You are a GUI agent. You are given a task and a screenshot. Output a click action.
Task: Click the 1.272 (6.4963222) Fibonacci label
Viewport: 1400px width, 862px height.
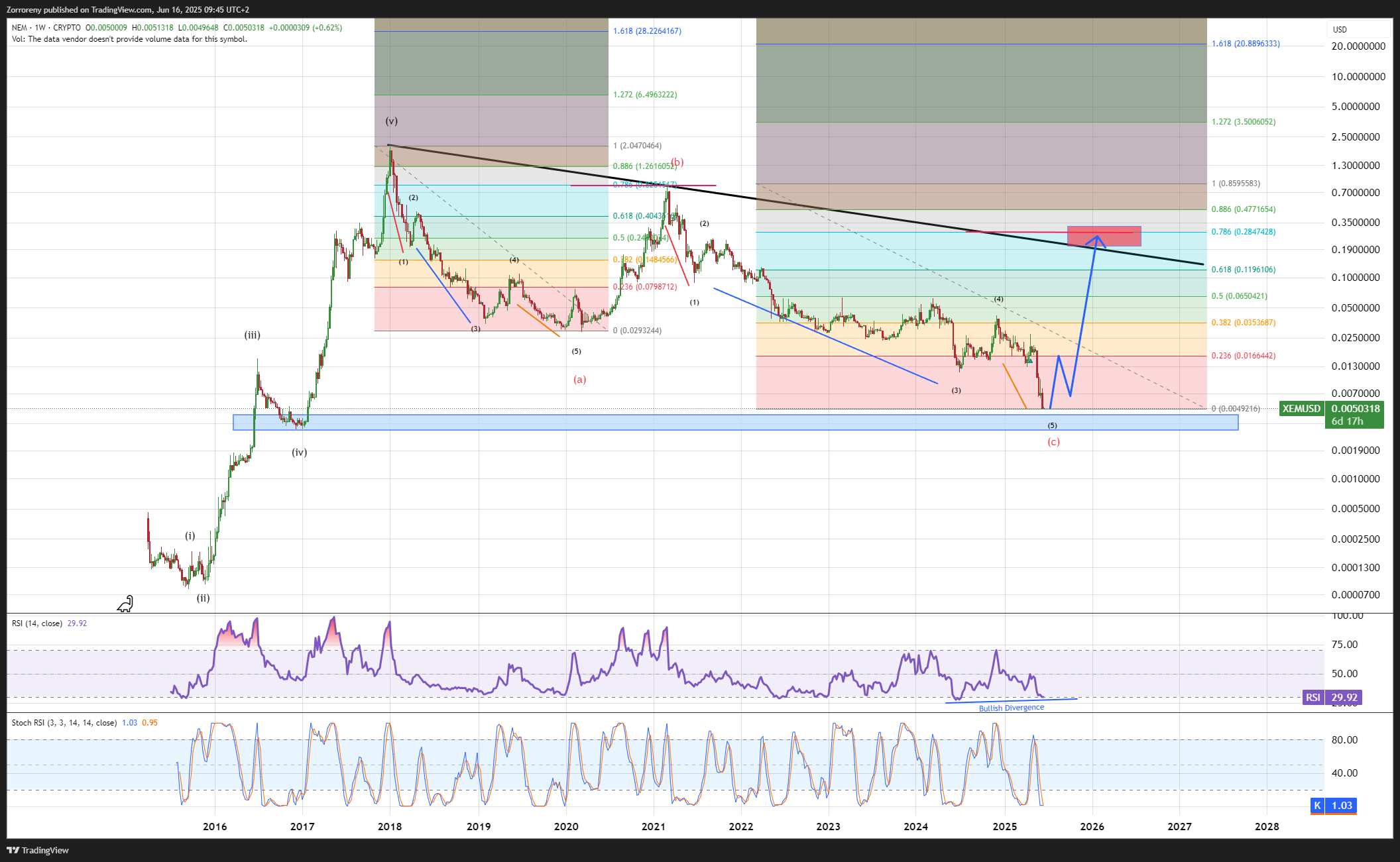[645, 95]
